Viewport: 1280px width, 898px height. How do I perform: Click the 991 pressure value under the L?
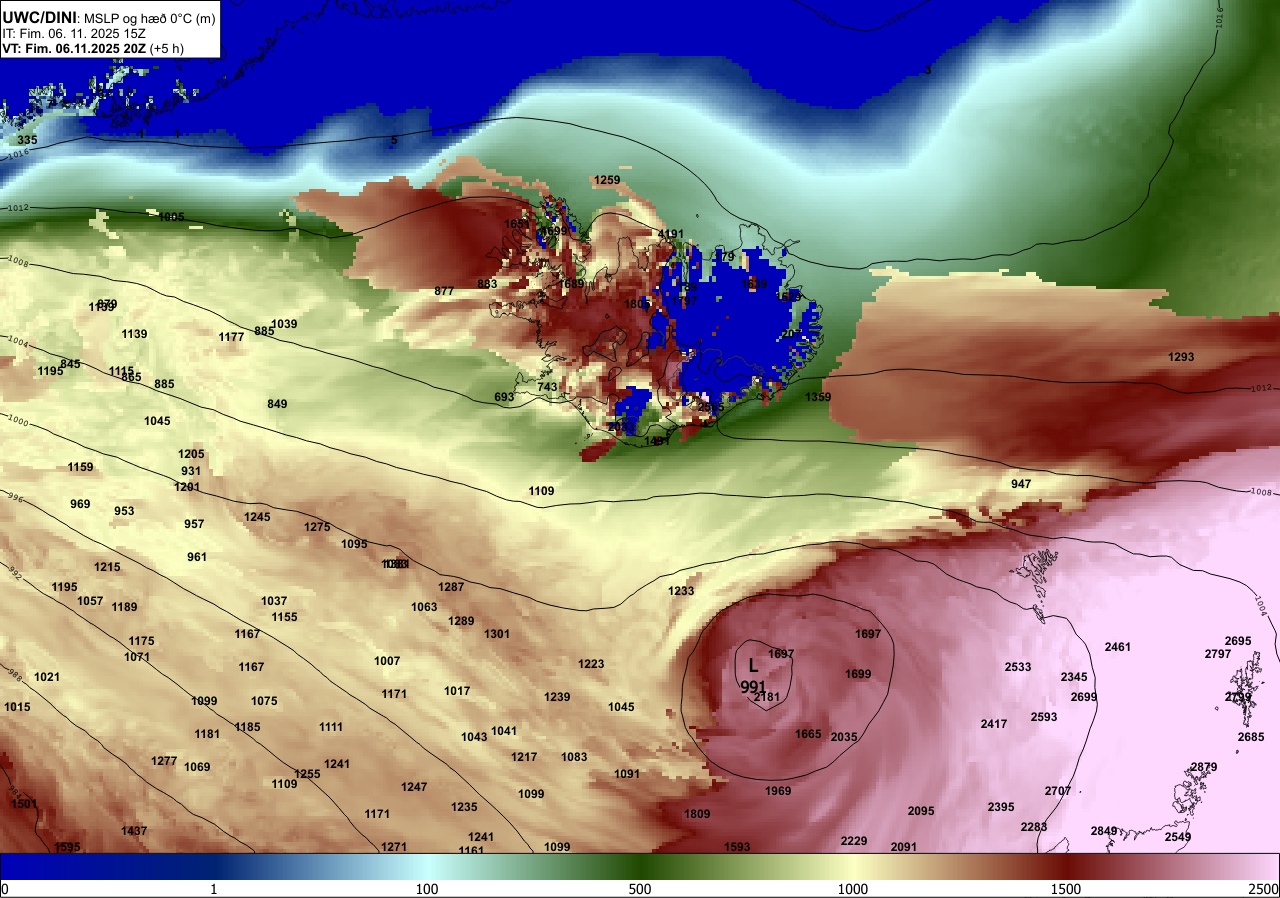coord(753,686)
